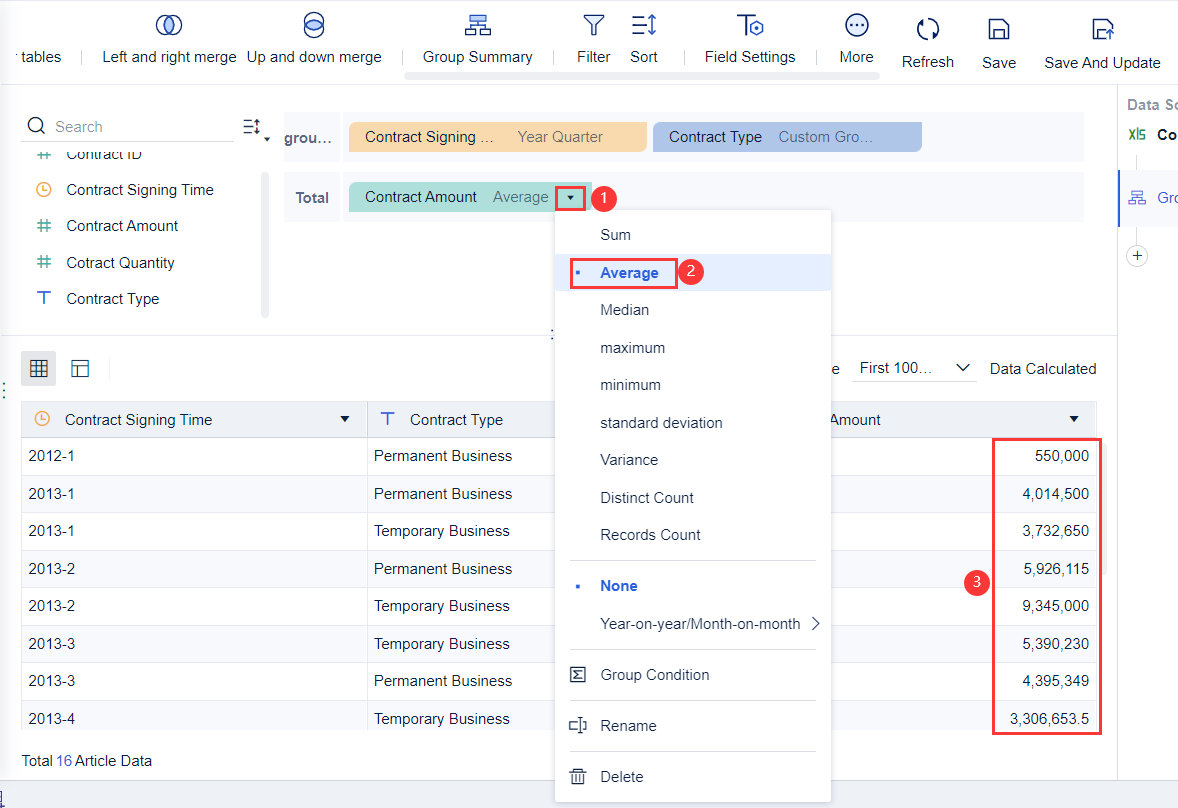The image size is (1178, 808).
Task: Select Median from the aggregation menu
Action: pos(625,310)
